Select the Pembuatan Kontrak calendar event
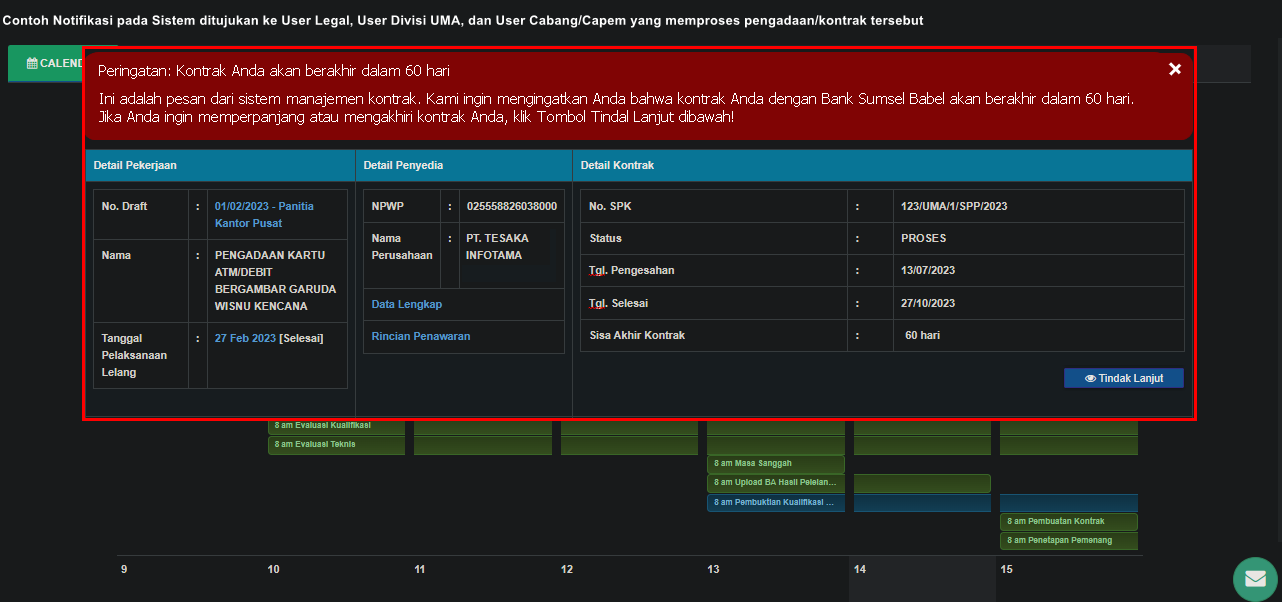Image resolution: width=1282 pixels, height=602 pixels. point(1068,522)
